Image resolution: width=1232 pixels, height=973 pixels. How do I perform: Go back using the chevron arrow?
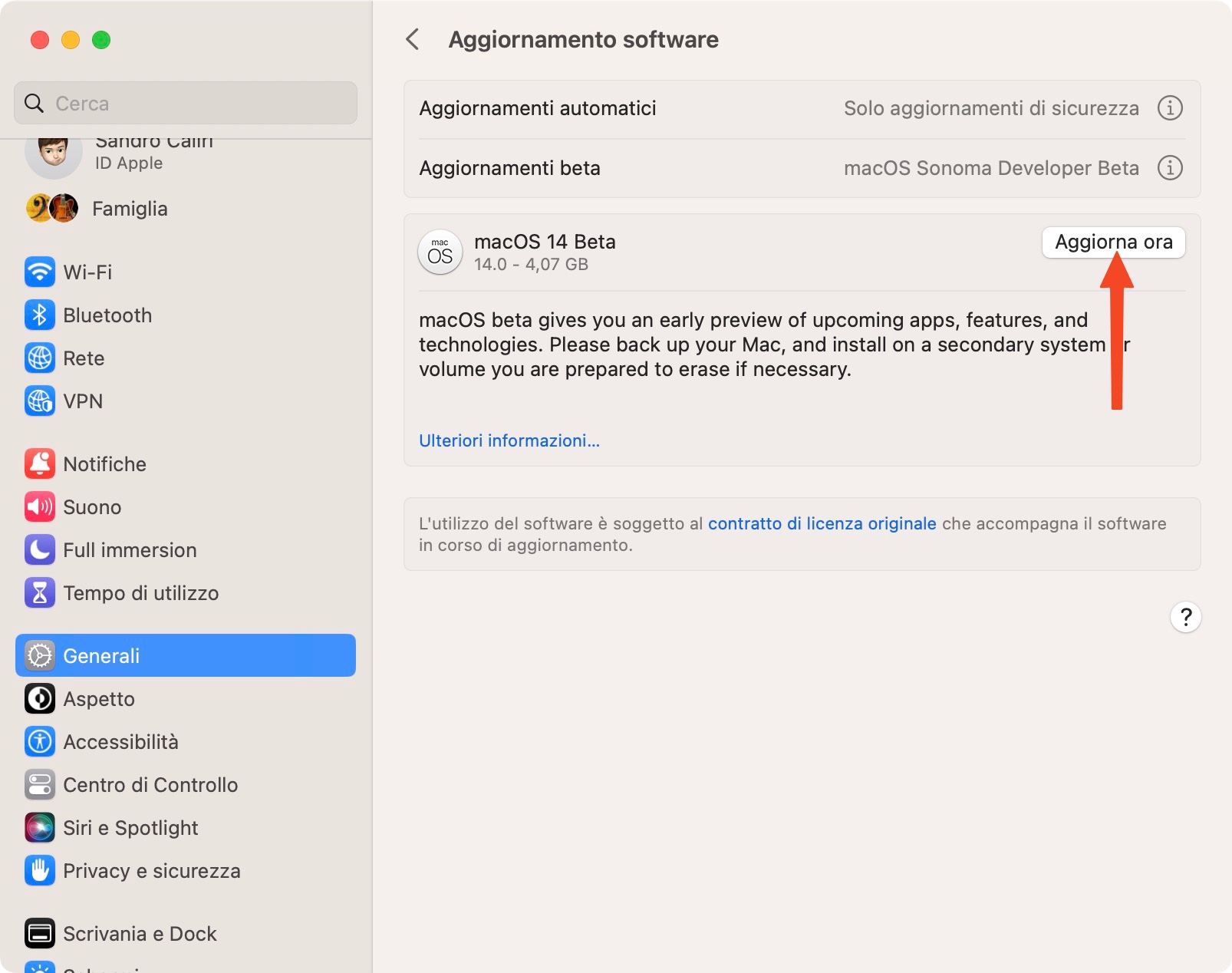pos(413,39)
